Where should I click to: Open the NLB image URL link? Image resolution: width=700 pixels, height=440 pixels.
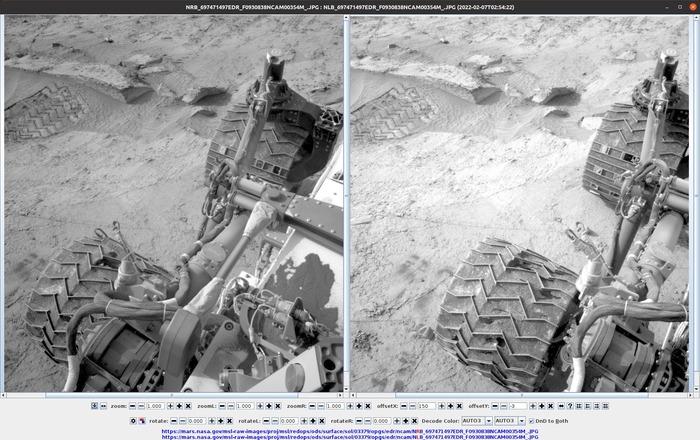point(349,437)
